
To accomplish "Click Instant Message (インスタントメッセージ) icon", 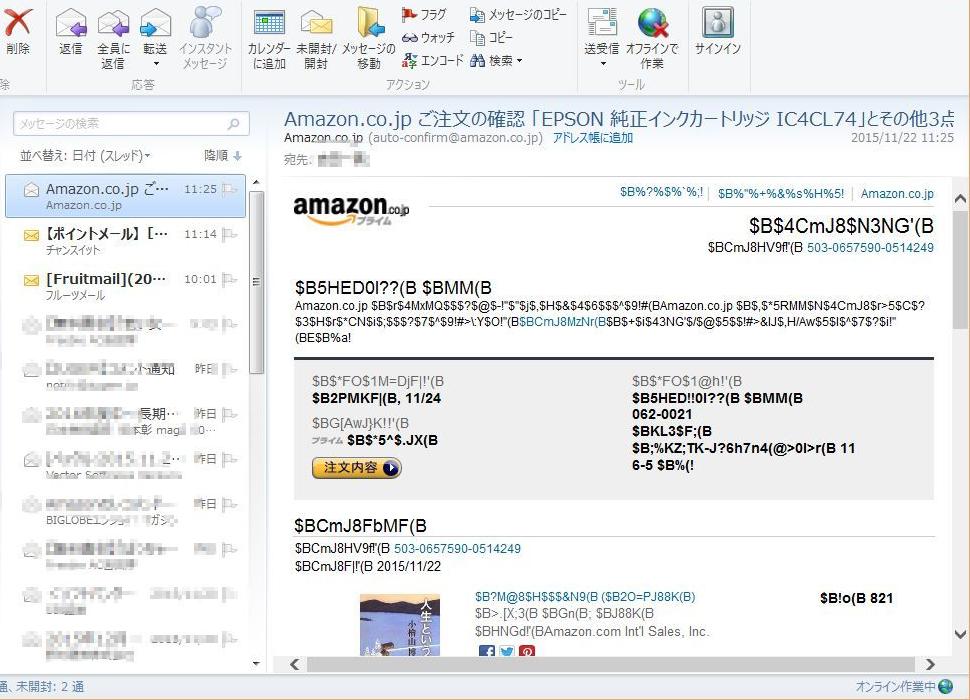I will coord(205,22).
